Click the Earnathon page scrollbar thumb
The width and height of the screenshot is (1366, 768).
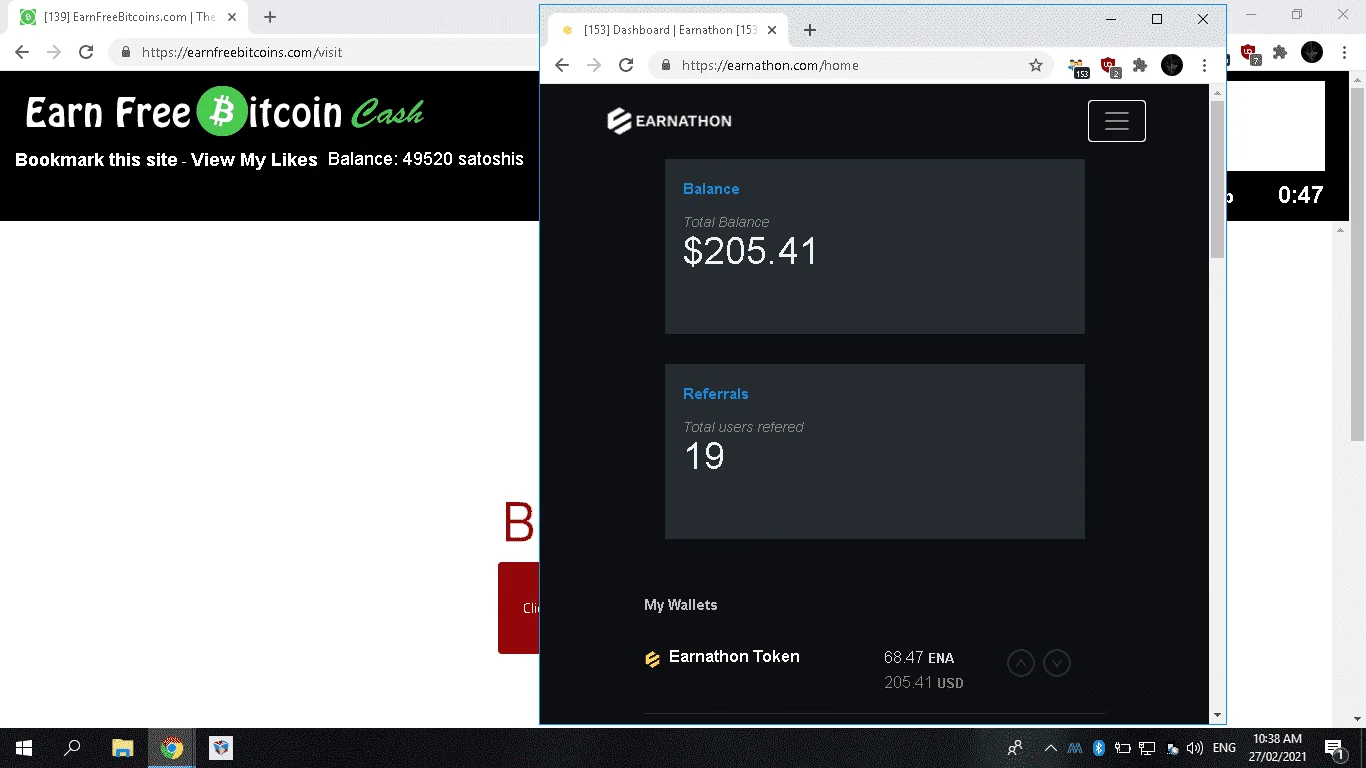(x=1217, y=180)
